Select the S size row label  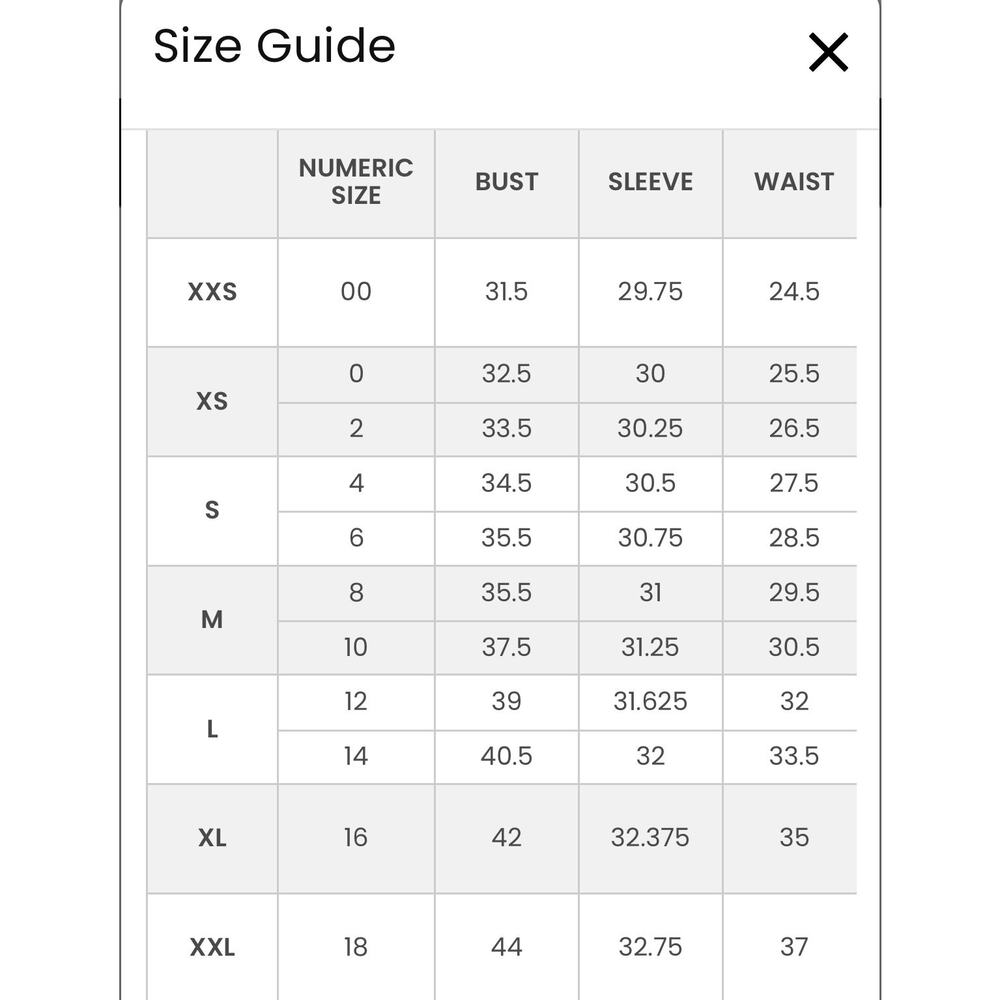tap(212, 511)
